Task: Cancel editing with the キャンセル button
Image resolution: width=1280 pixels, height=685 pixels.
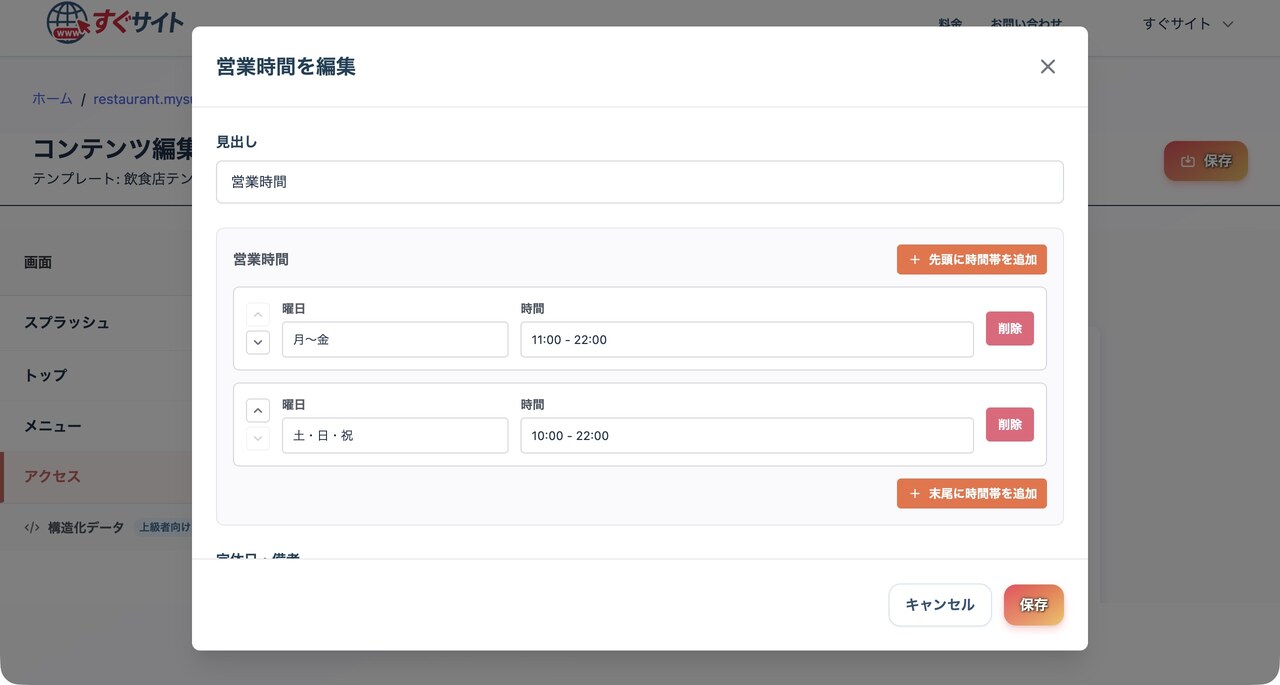Action: [939, 604]
